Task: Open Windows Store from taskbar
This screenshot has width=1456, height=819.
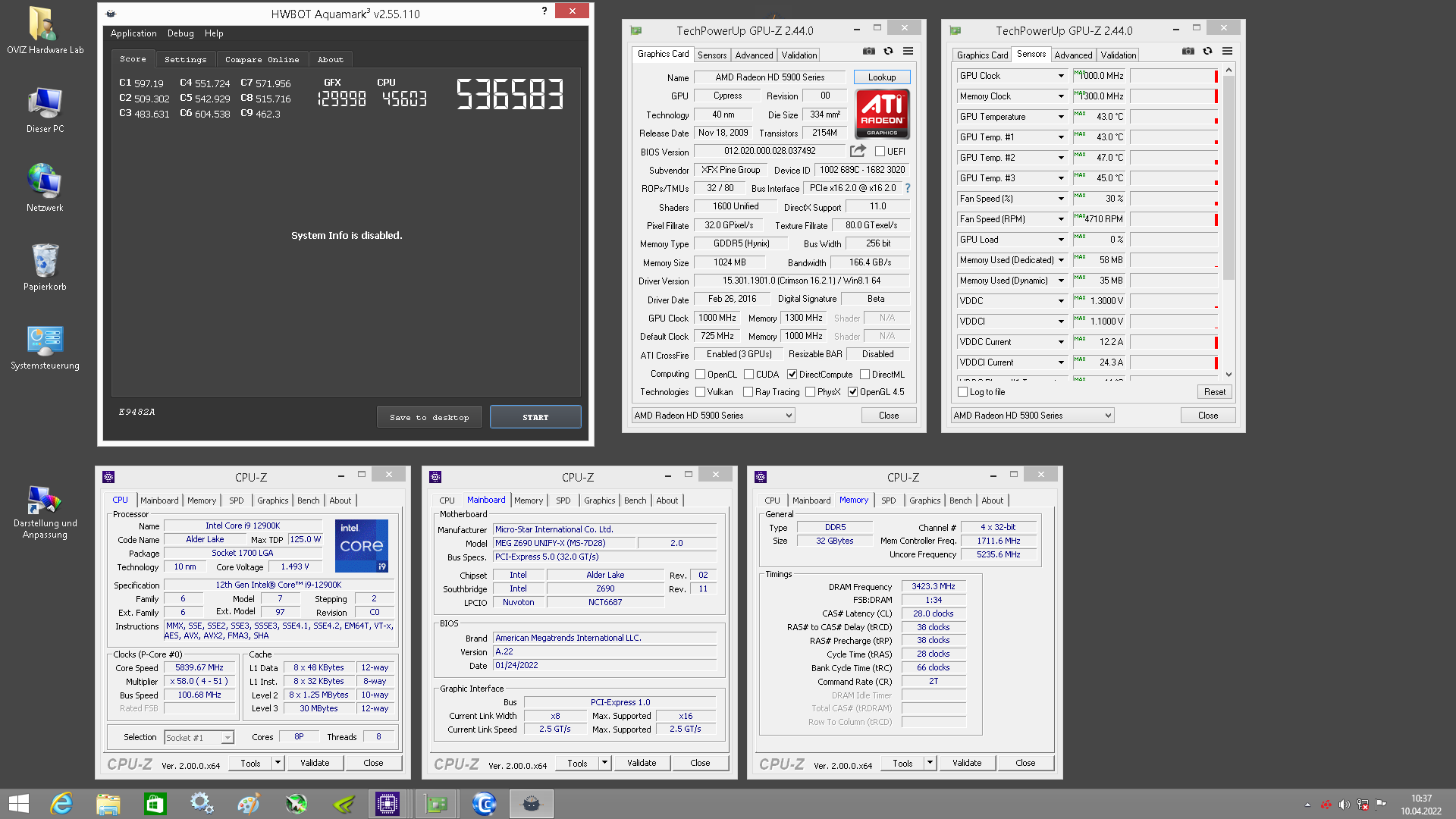Action: 155,804
